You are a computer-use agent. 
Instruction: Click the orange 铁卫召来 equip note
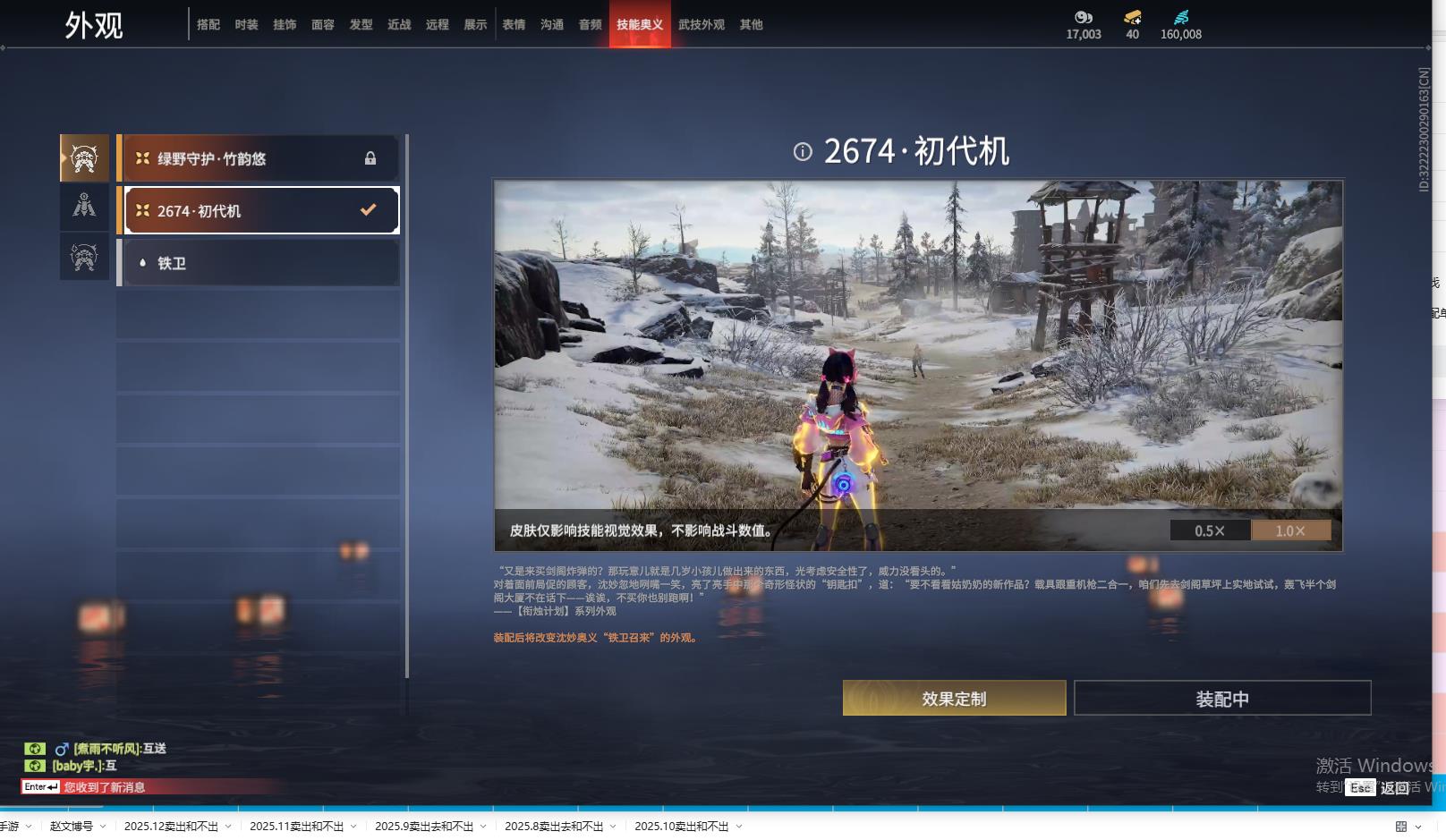point(596,638)
